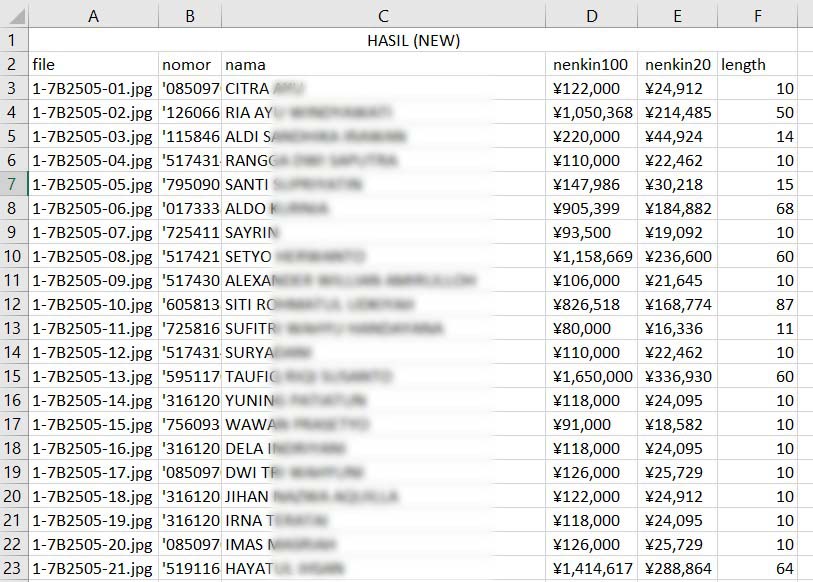Click nenkin100 value ¥1,650,000
The width and height of the screenshot is (813, 582).
pyautogui.click(x=592, y=376)
